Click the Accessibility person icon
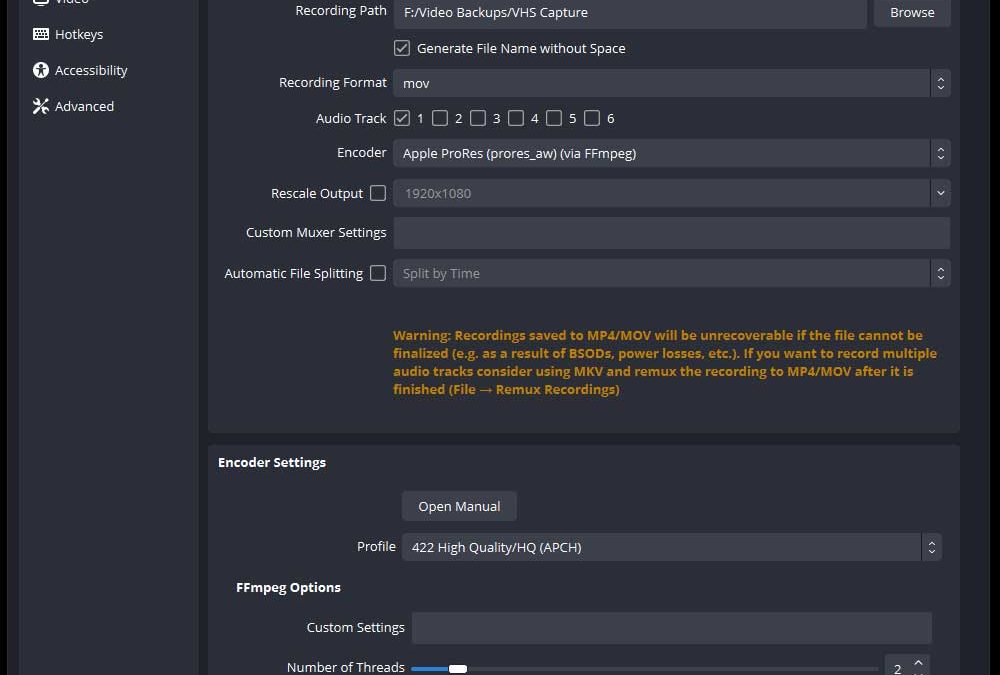The width and height of the screenshot is (1000, 675). pyautogui.click(x=41, y=70)
